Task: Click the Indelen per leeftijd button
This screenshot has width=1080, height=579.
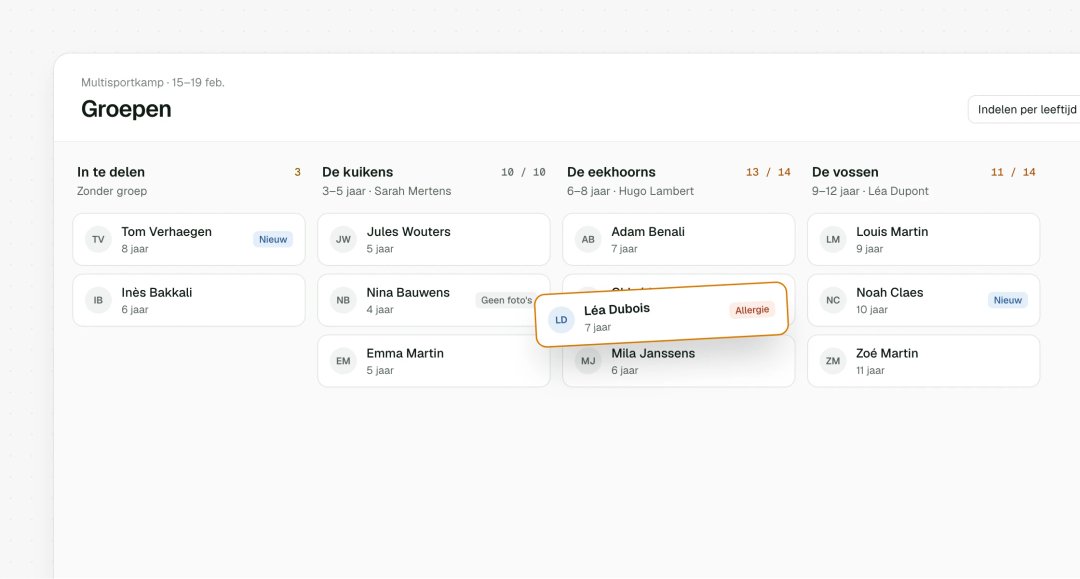Action: click(x=1026, y=109)
